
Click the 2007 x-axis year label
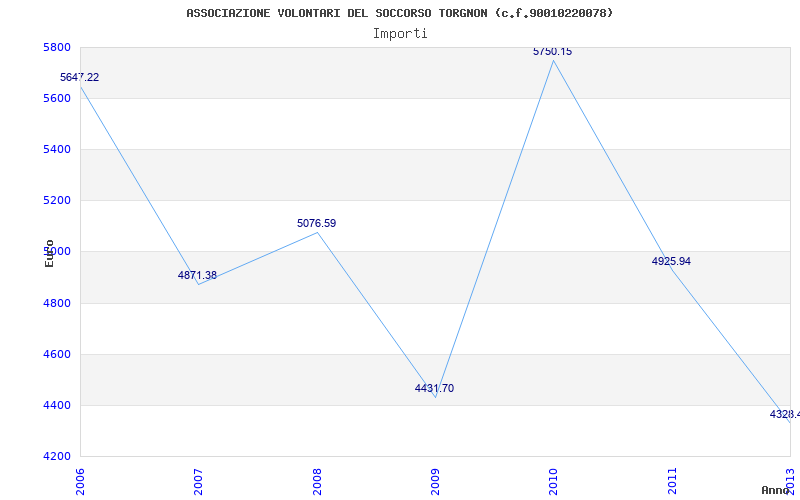coord(198,481)
